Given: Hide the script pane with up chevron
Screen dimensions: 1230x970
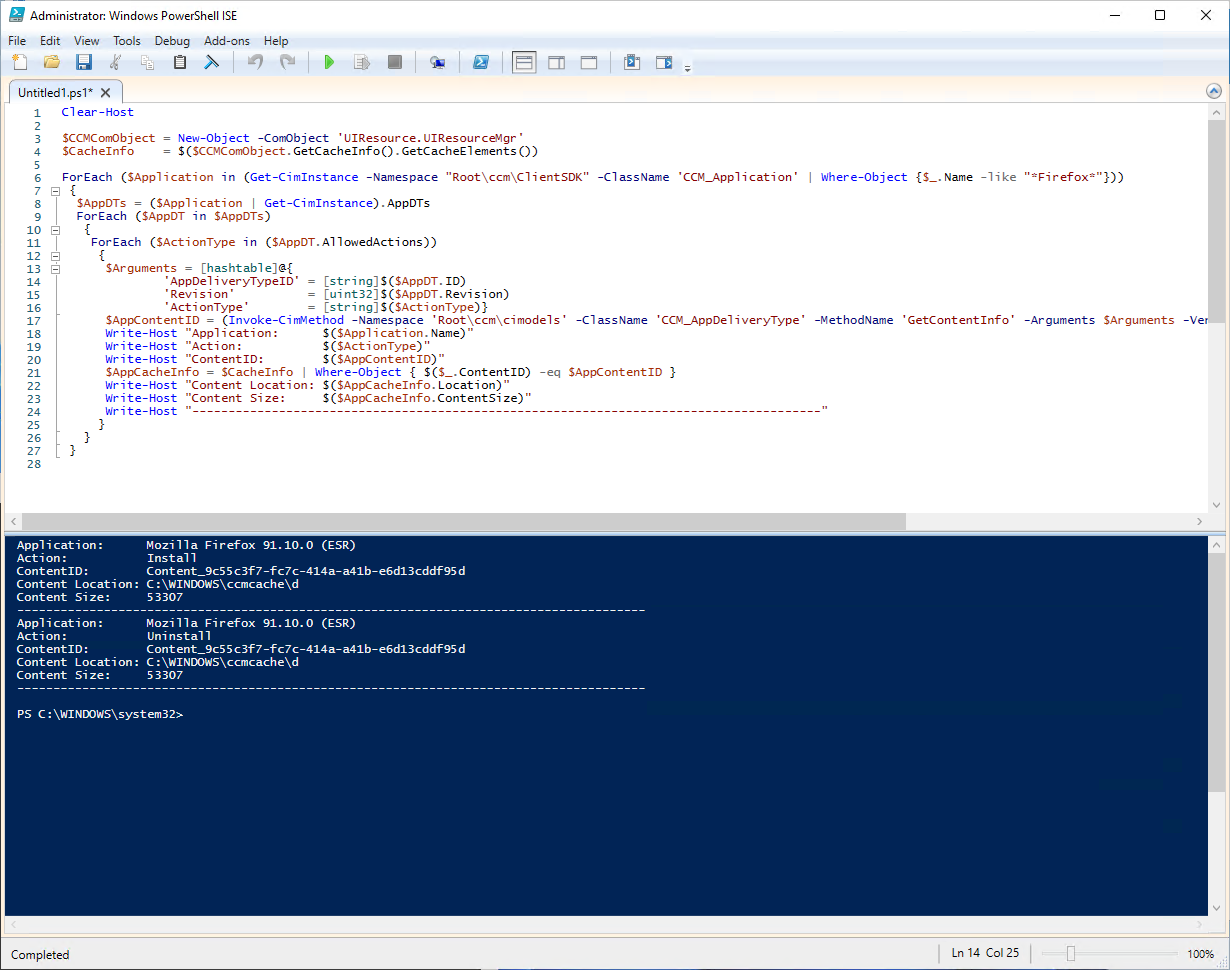Looking at the screenshot, I should (1214, 91).
